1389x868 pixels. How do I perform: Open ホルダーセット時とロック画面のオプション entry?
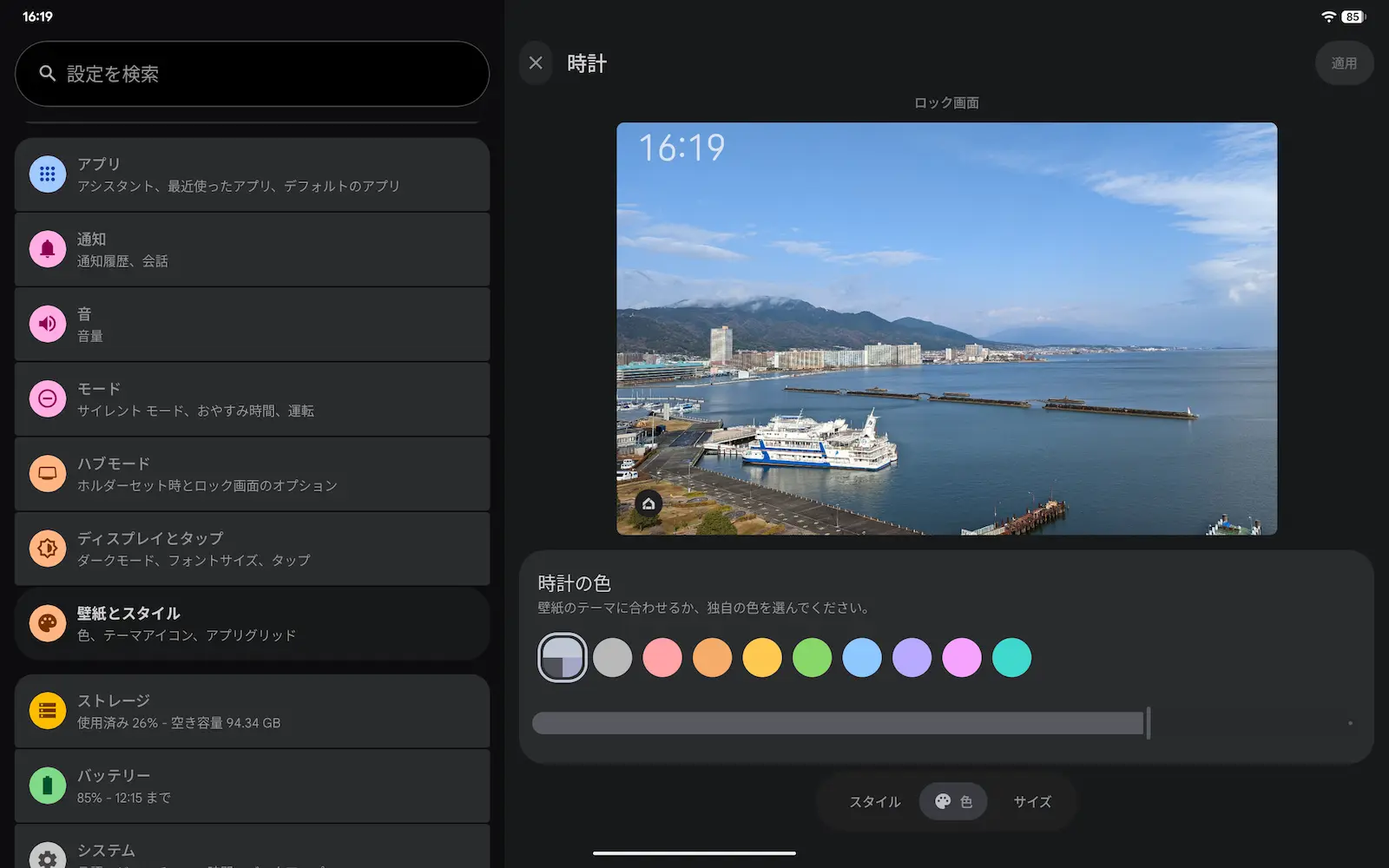coord(207,485)
